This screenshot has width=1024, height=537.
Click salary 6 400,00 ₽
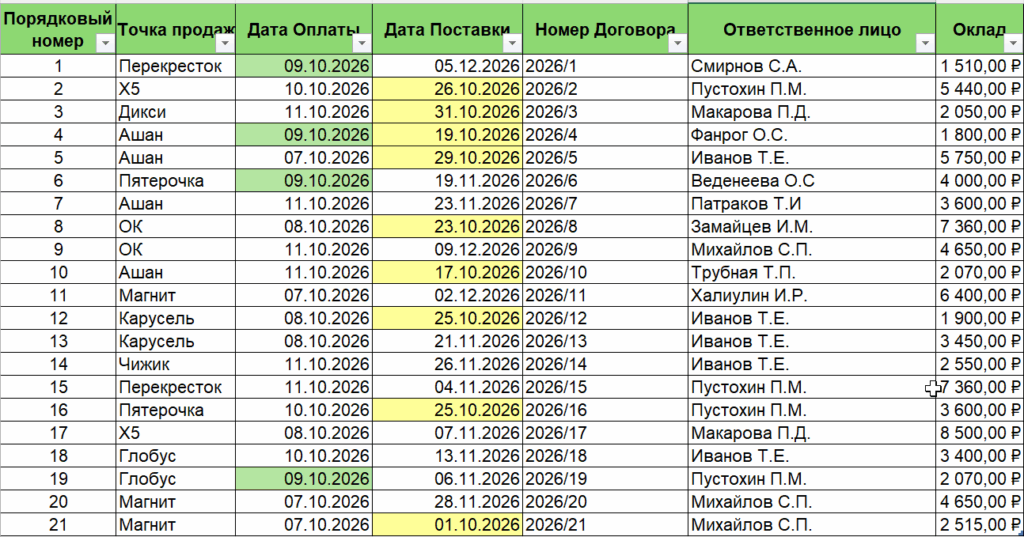(x=980, y=295)
